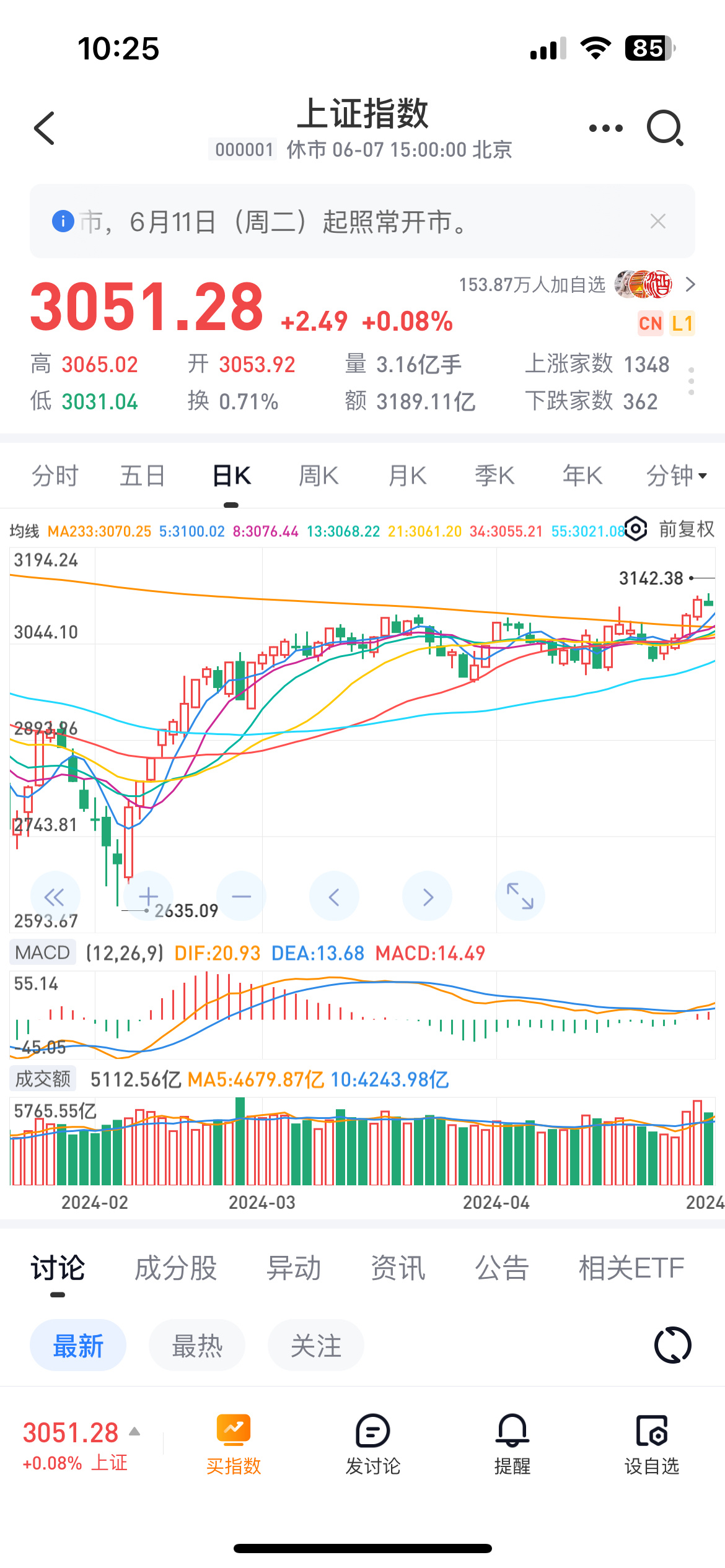Tap the back arrow icon
This screenshot has width=725, height=1568.
pos(45,128)
